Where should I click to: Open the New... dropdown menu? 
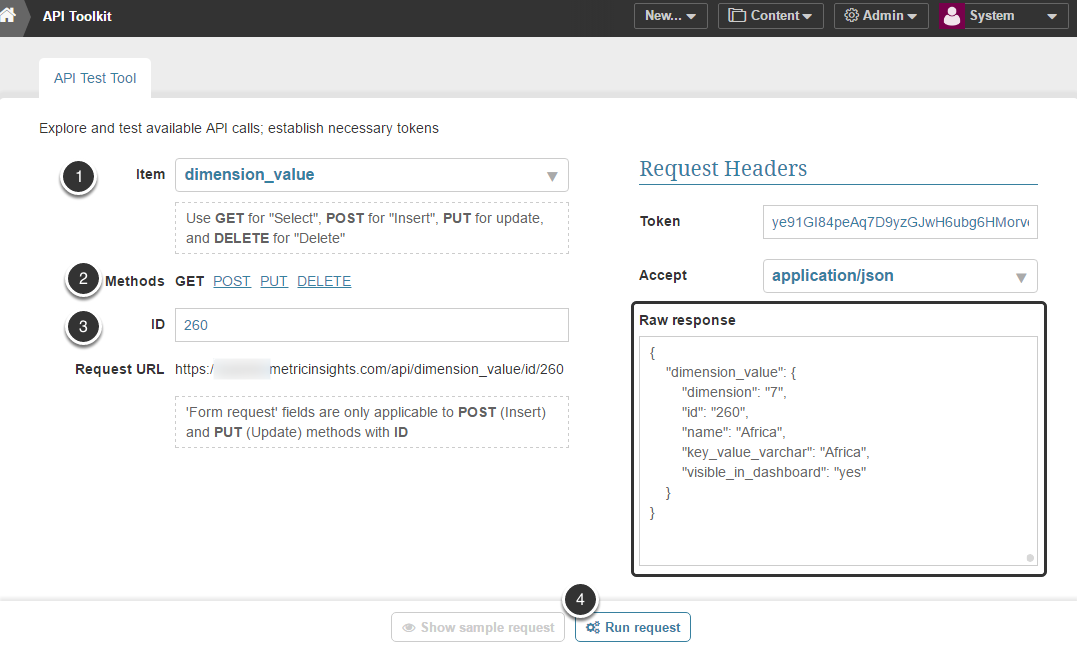(x=670, y=16)
